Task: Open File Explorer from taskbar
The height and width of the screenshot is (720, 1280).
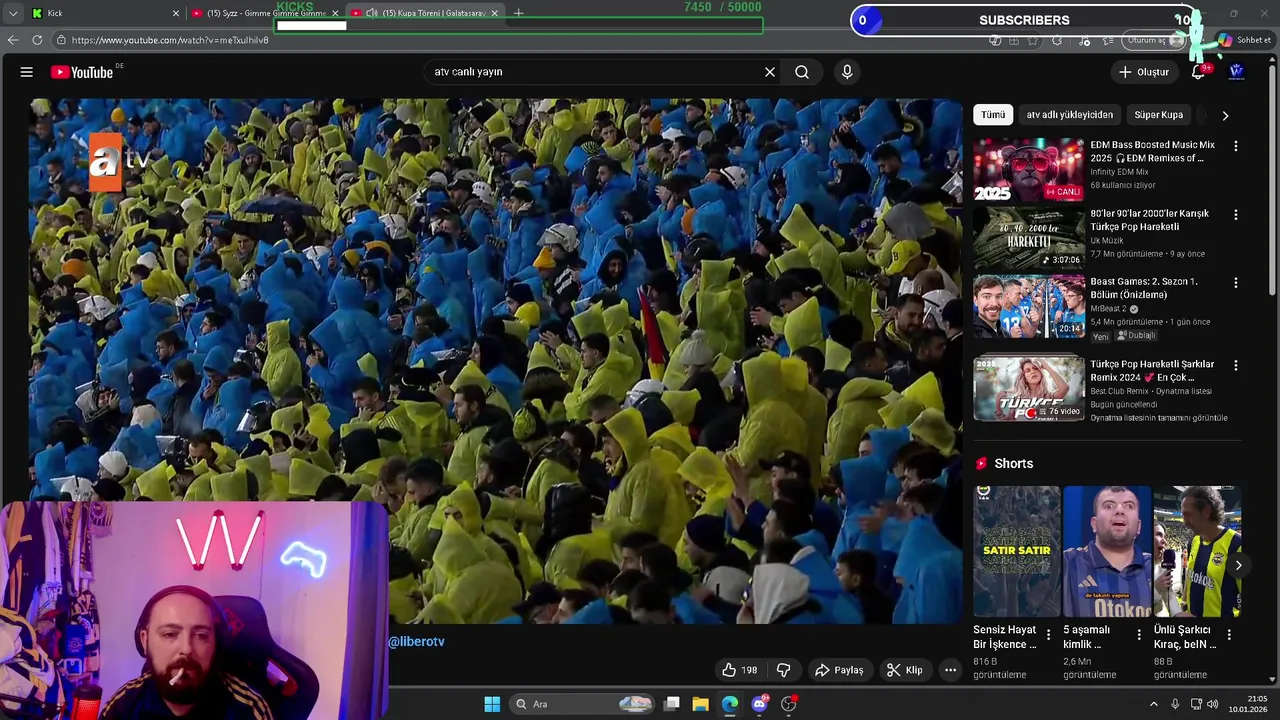Action: 701,704
